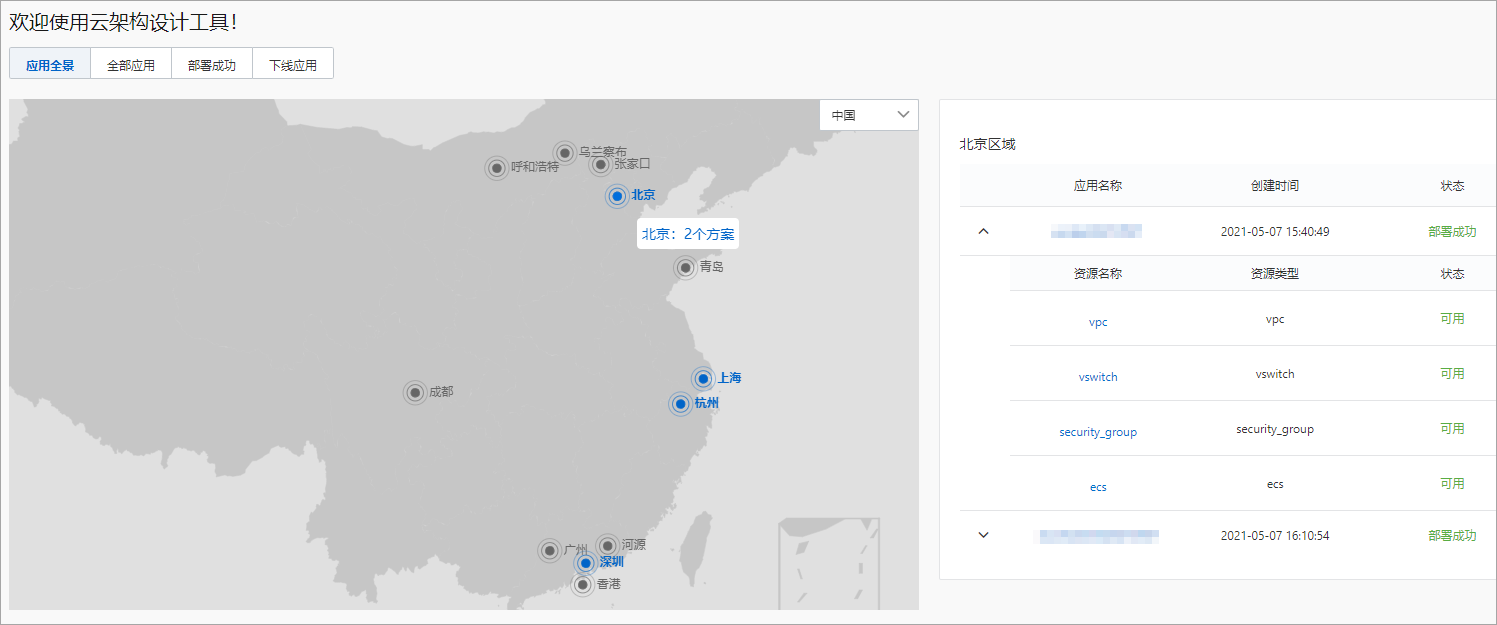Click 可用 status in the vpc row

[x=1452, y=319]
